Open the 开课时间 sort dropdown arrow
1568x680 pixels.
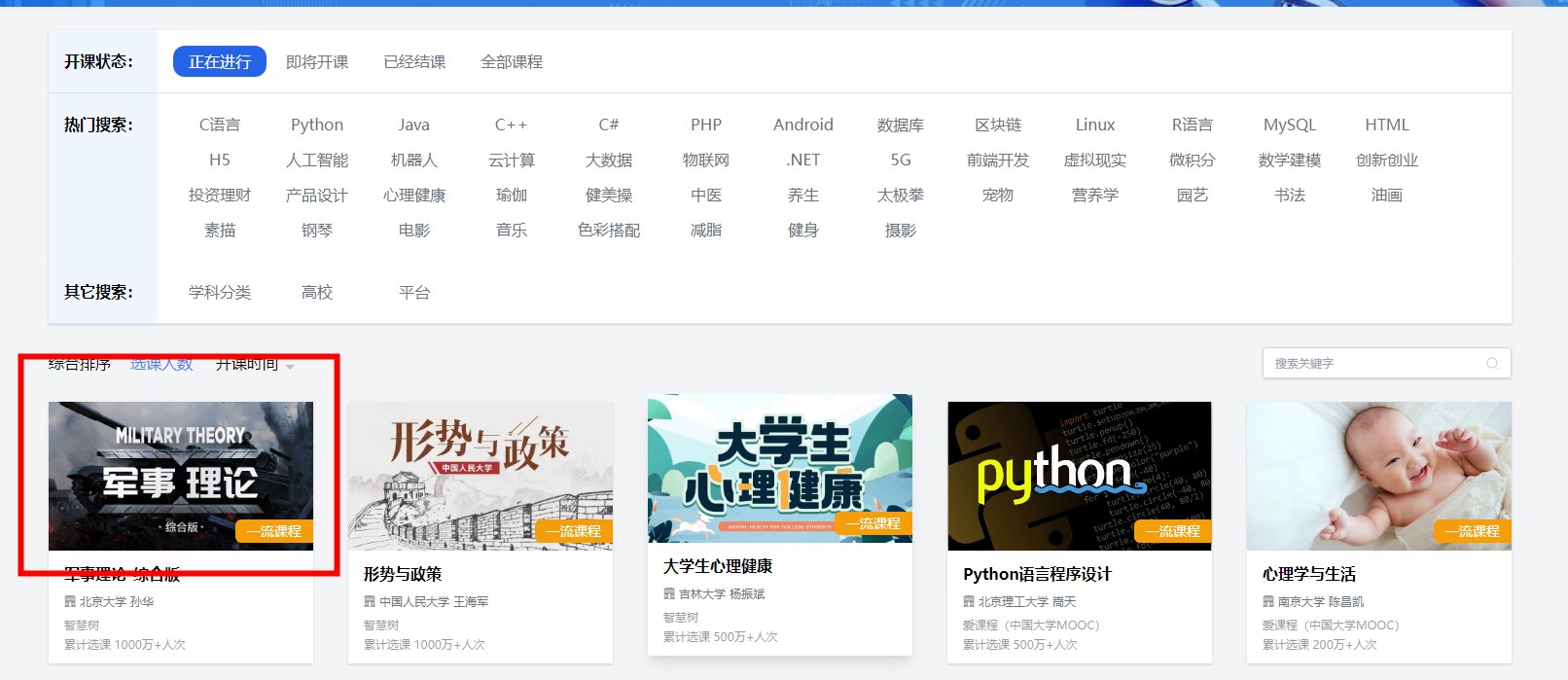tap(290, 367)
